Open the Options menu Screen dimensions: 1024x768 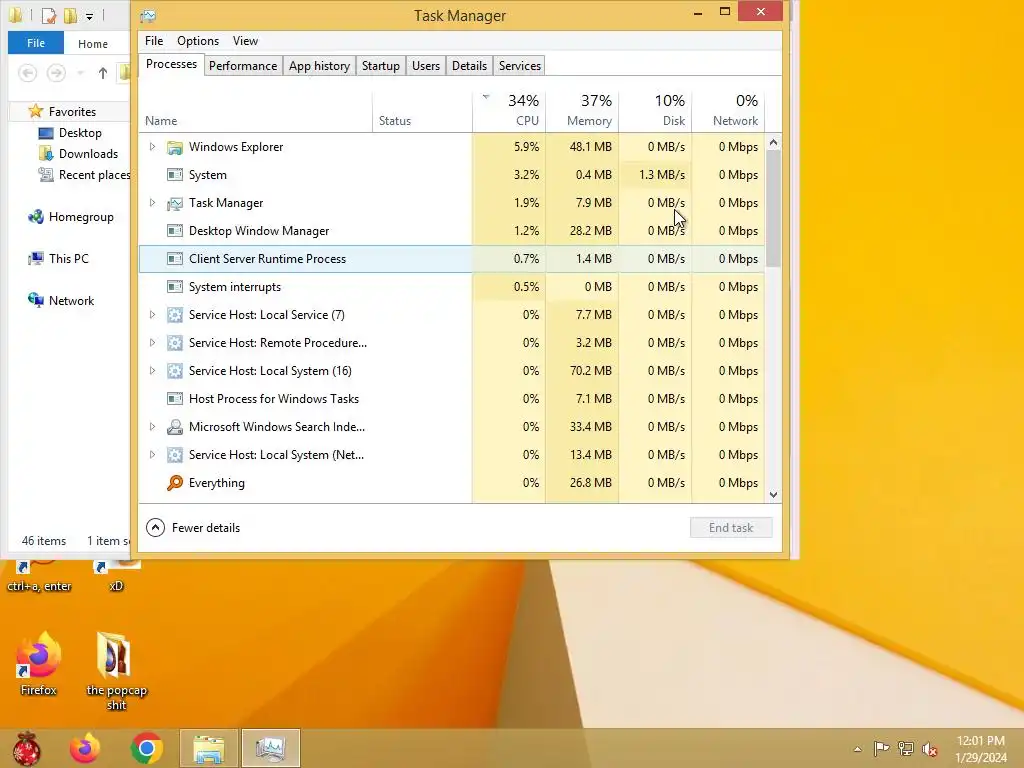[x=198, y=40]
